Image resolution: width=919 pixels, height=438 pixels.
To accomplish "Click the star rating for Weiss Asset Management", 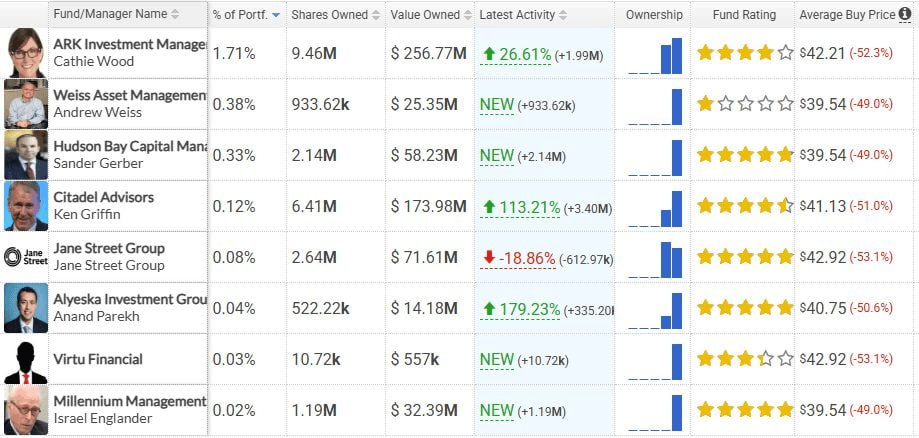I will (x=744, y=104).
